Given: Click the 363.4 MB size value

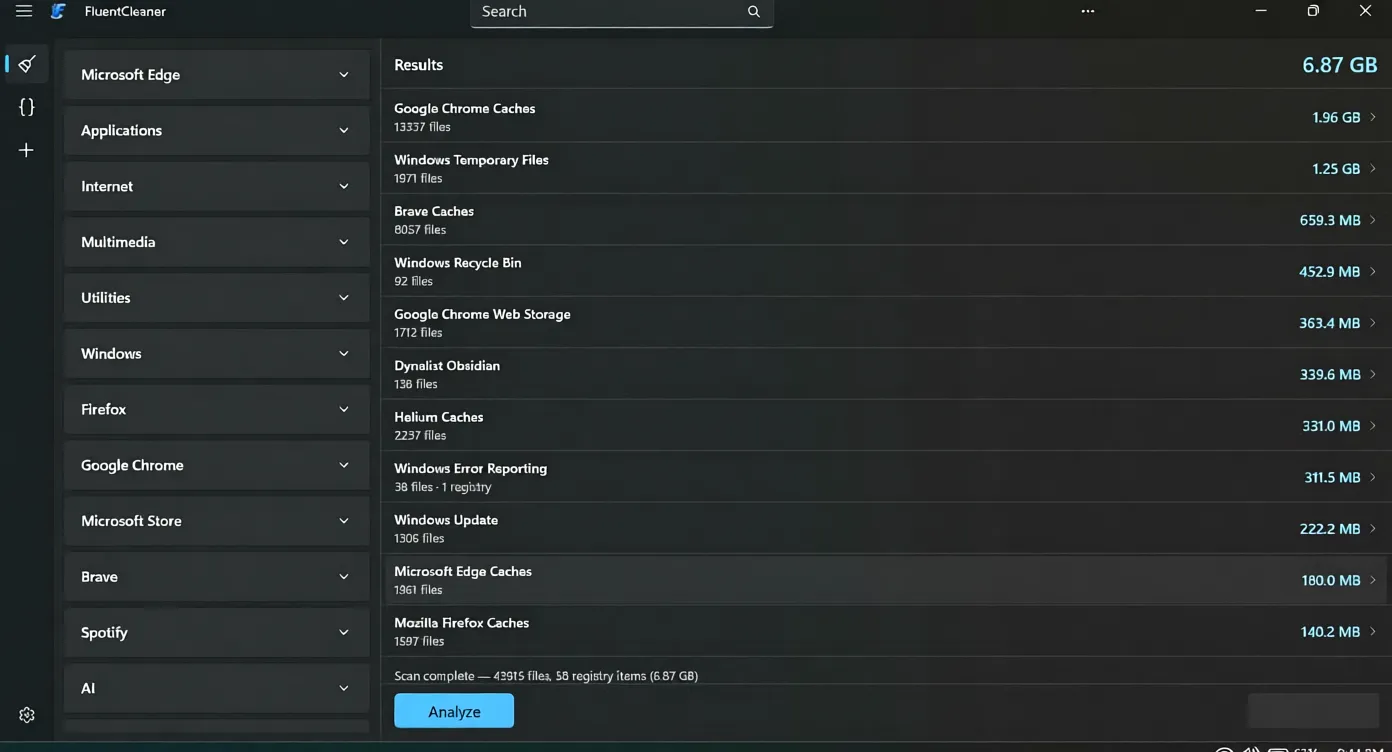Looking at the screenshot, I should pos(1330,323).
